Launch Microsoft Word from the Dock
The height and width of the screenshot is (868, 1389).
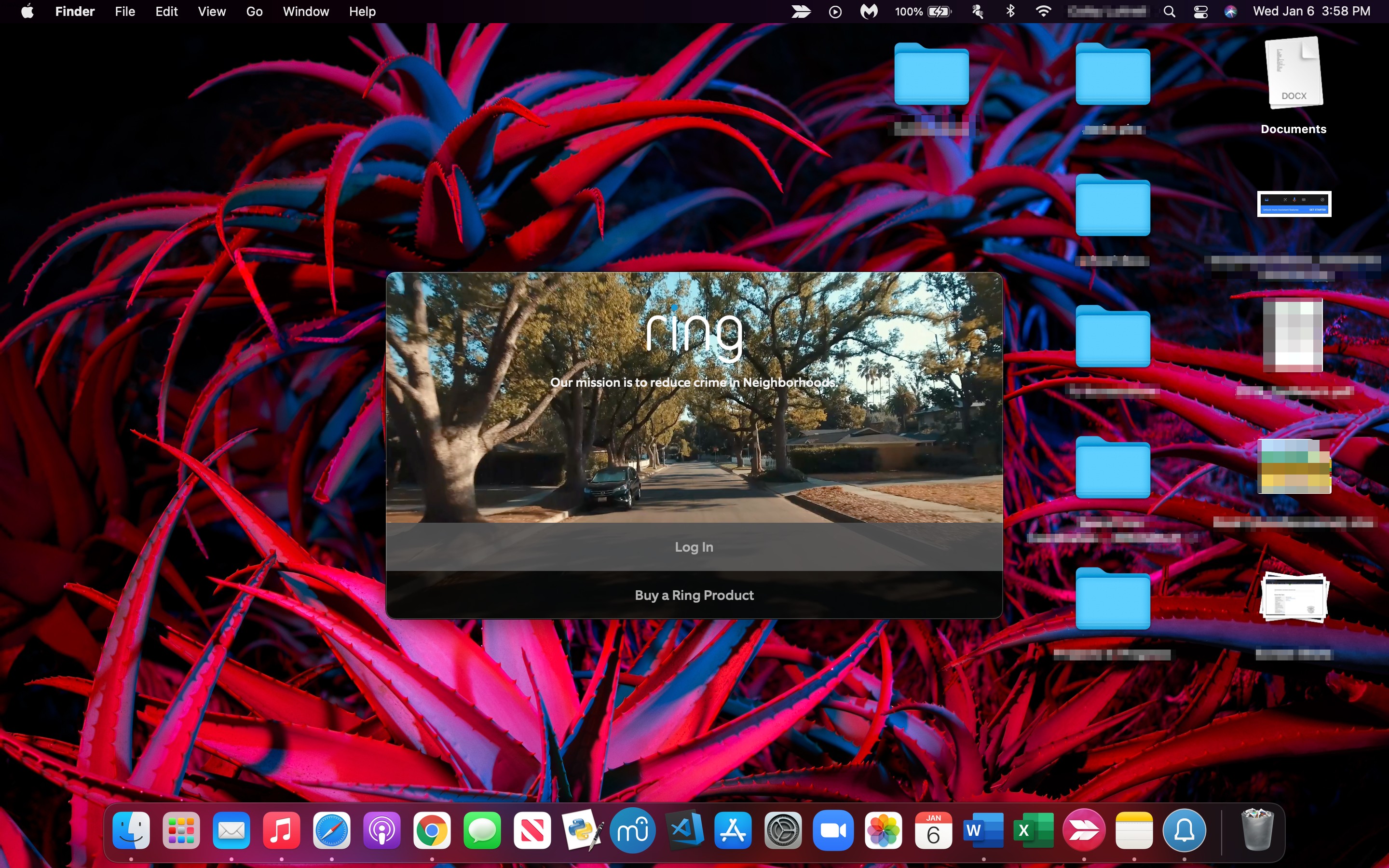pos(983,830)
